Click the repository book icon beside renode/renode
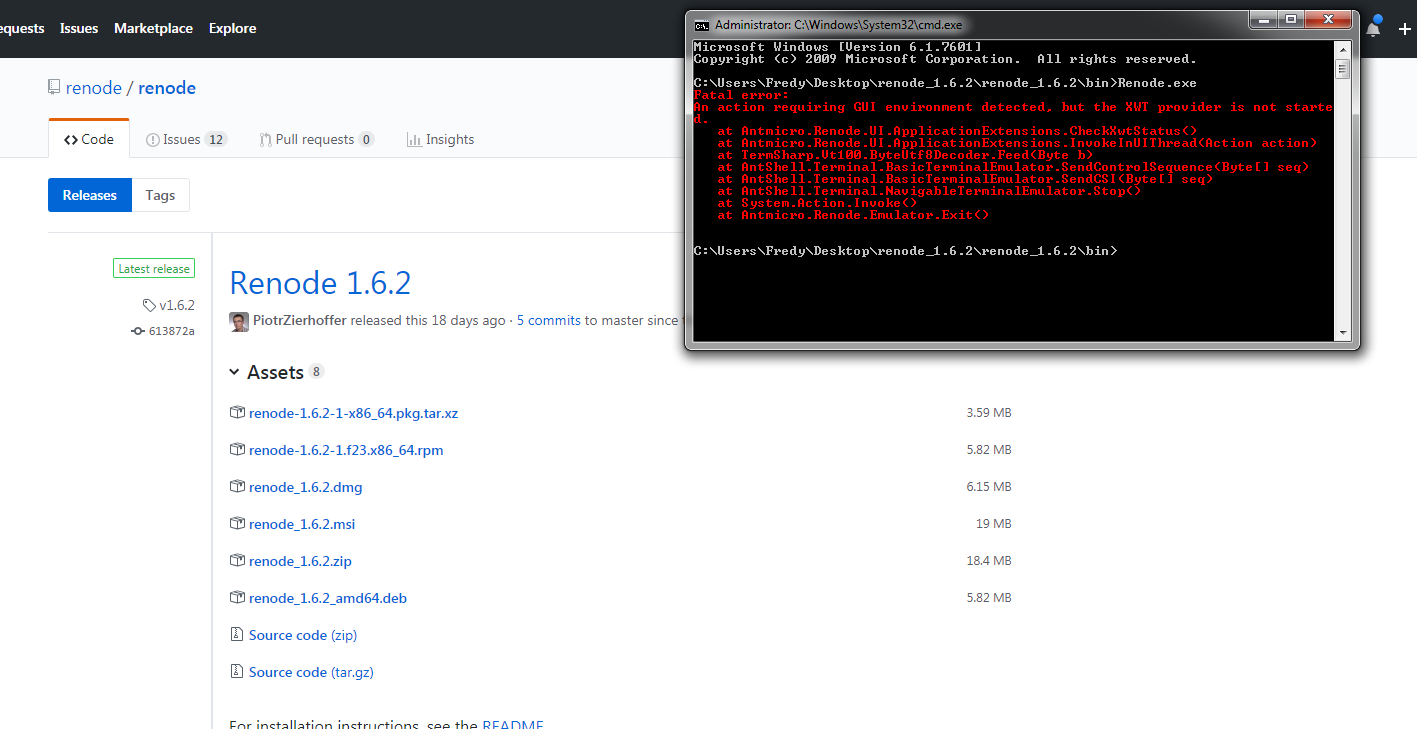This screenshot has height=729, width=1417. click(x=54, y=86)
